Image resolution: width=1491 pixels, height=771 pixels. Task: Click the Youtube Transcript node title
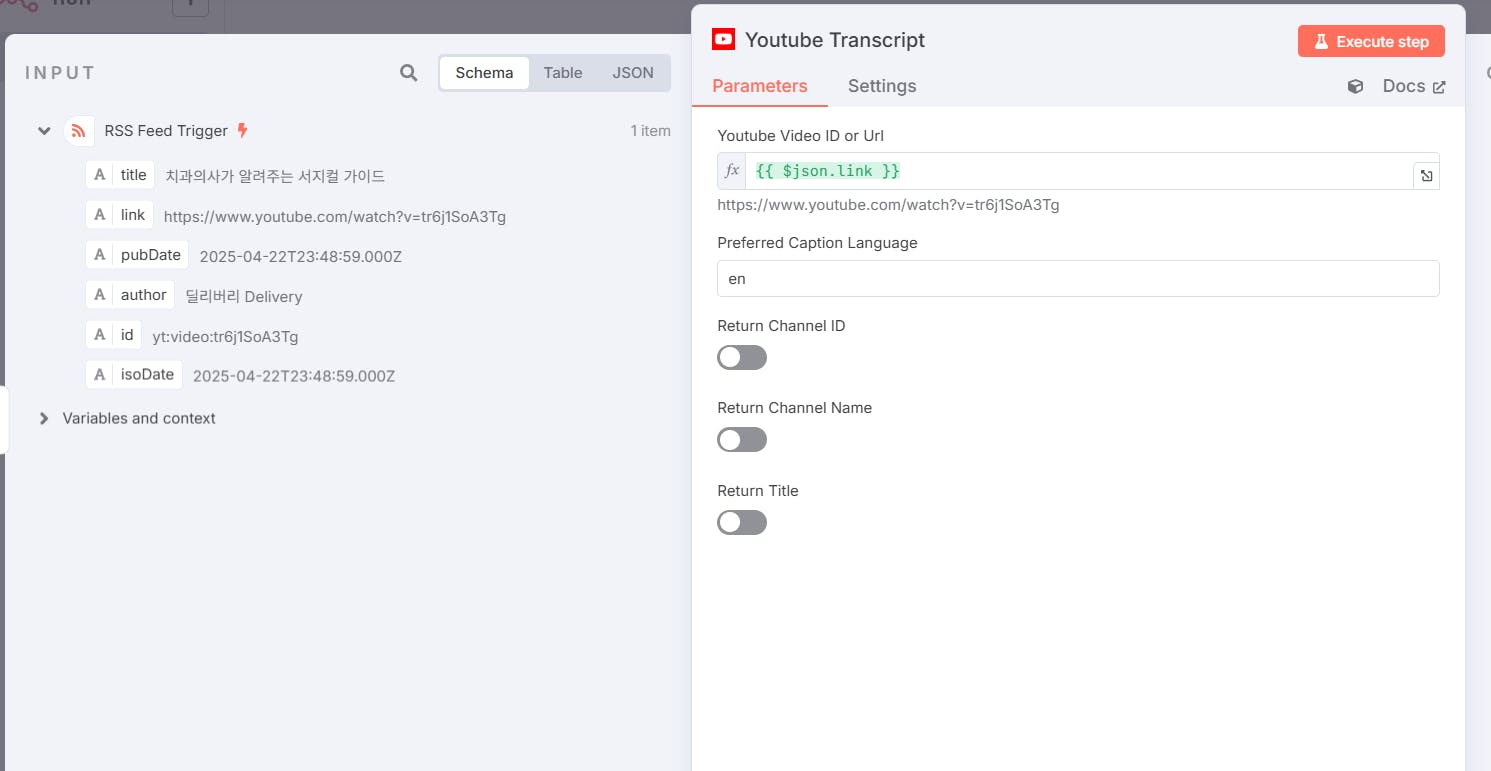(x=835, y=40)
